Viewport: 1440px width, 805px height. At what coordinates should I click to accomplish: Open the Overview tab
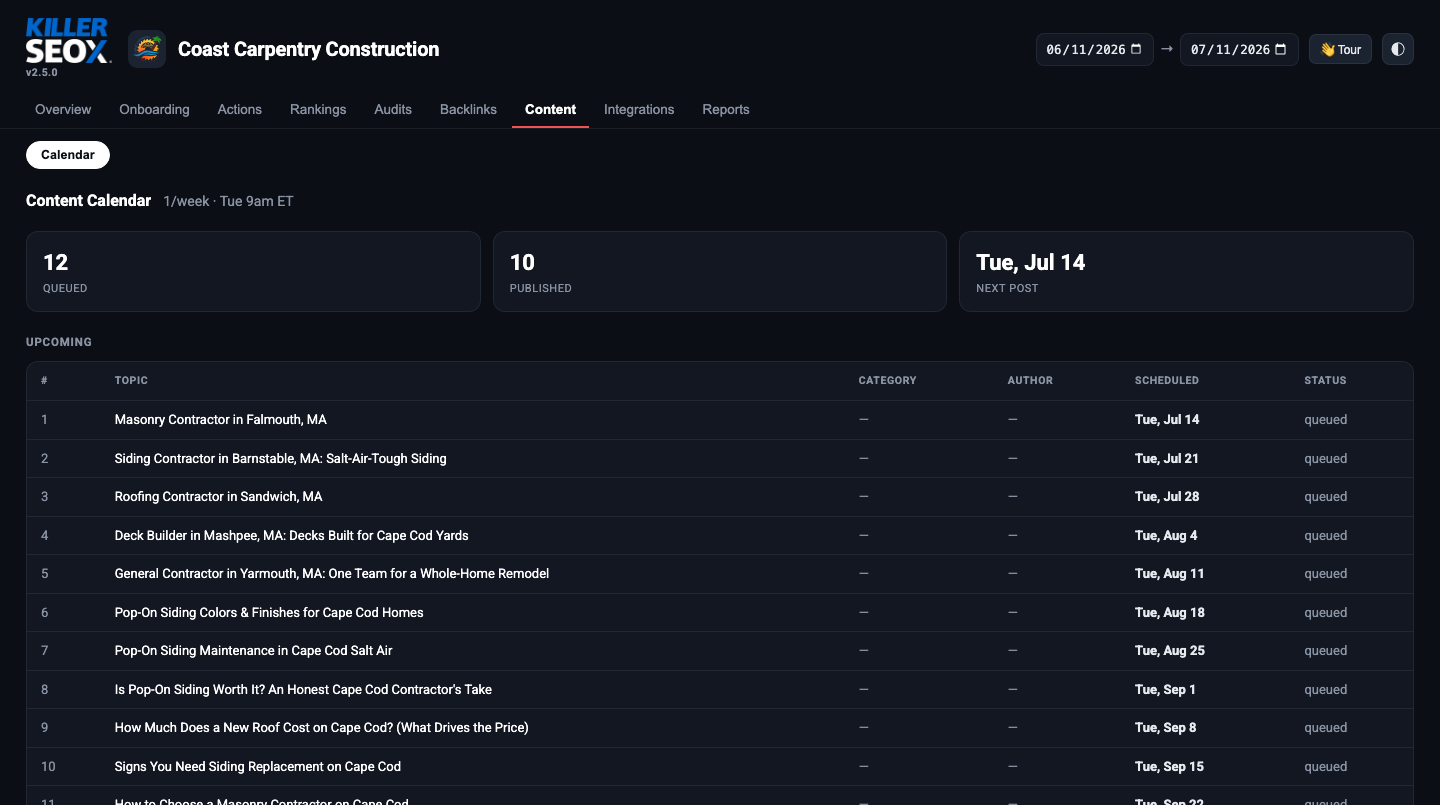tap(63, 109)
